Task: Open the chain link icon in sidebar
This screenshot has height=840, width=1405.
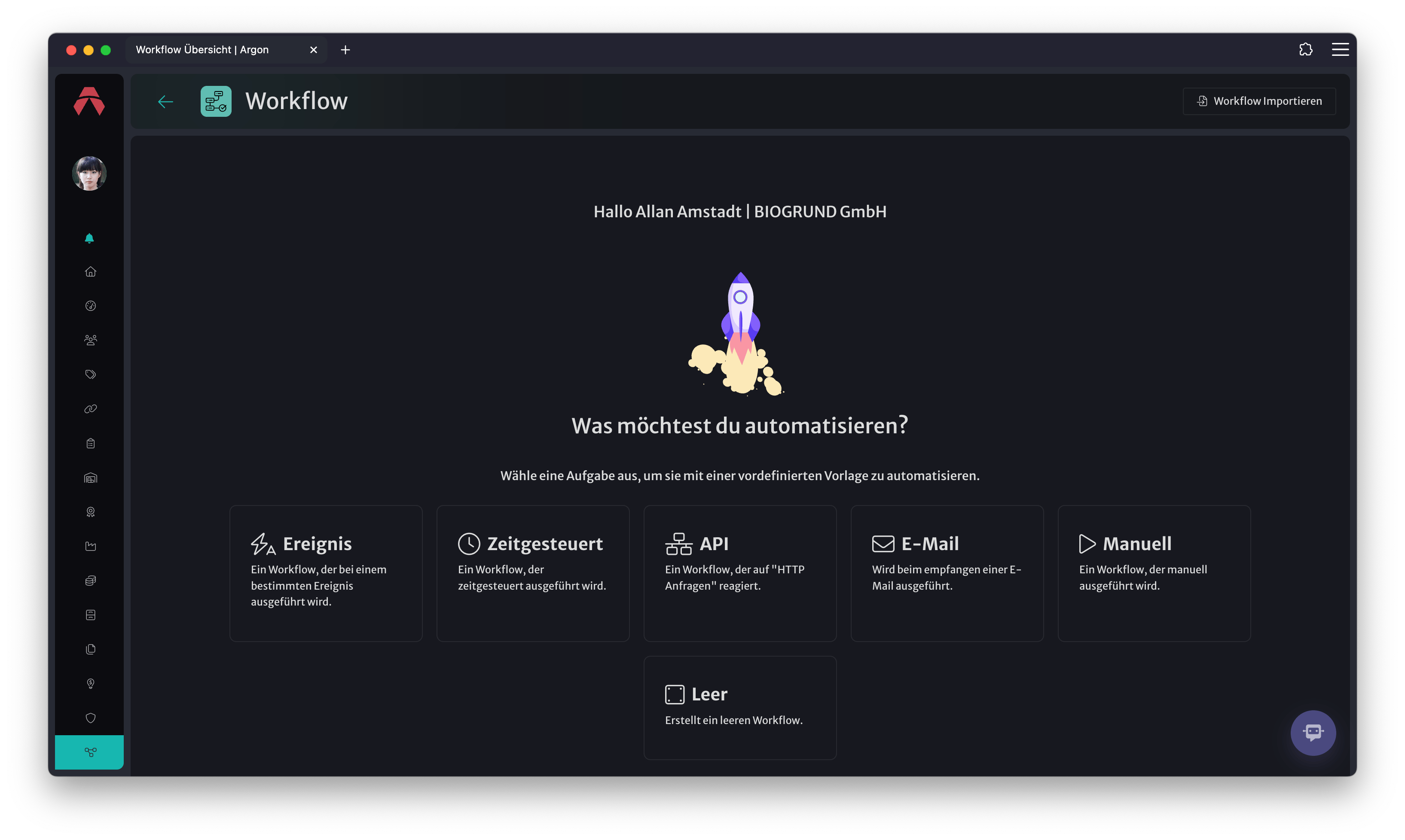Action: tap(90, 409)
